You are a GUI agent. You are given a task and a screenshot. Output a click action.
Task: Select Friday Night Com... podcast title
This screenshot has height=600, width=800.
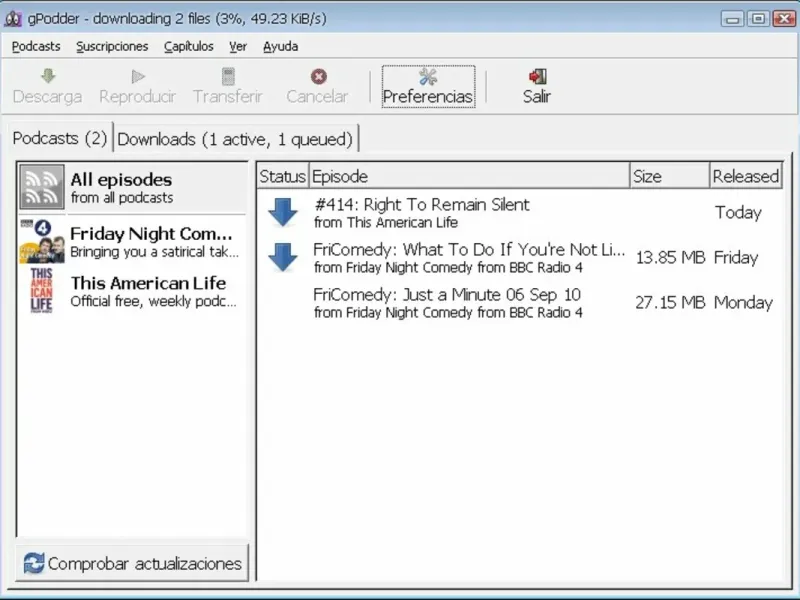coord(151,234)
